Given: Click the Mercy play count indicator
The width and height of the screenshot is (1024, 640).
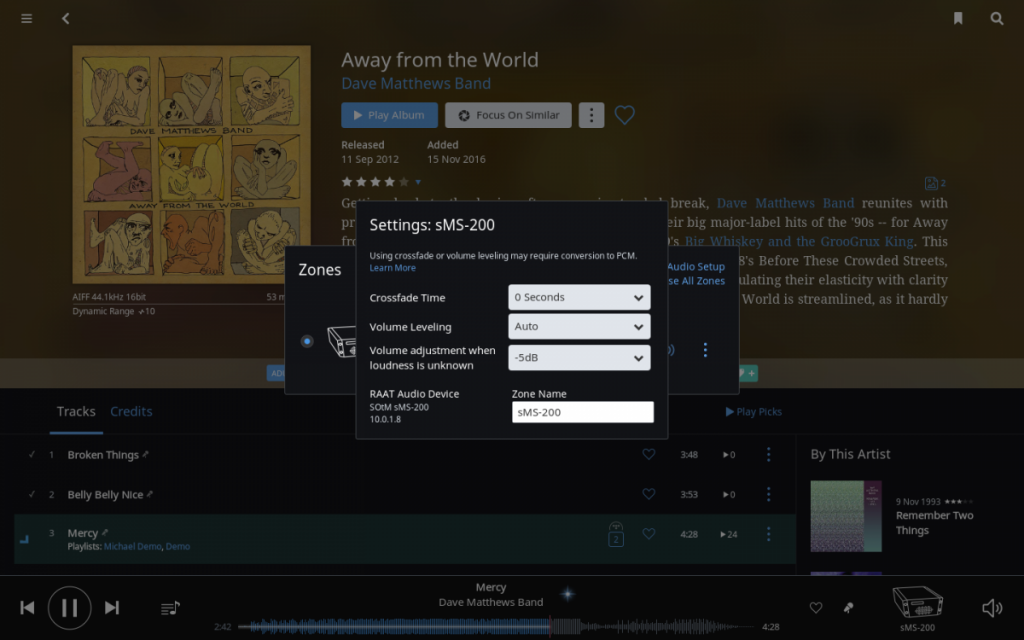Looking at the screenshot, I should tap(729, 534).
